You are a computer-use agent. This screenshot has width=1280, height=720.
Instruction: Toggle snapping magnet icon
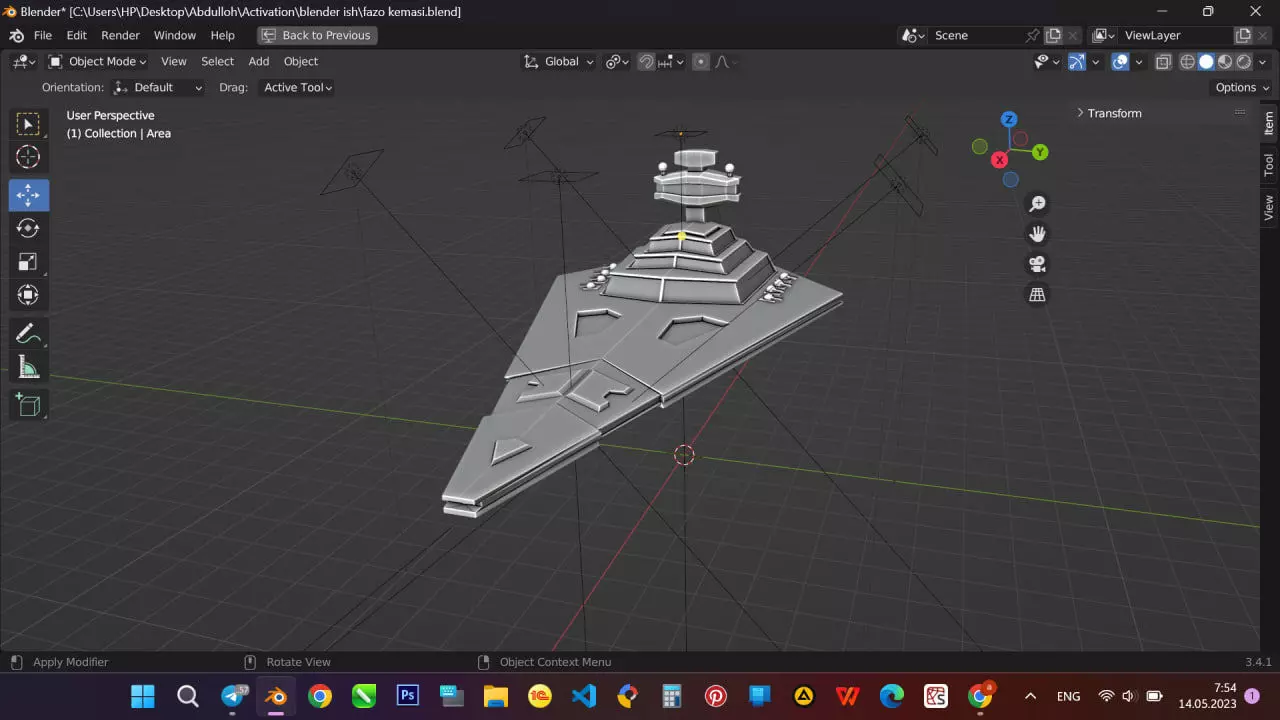point(646,62)
